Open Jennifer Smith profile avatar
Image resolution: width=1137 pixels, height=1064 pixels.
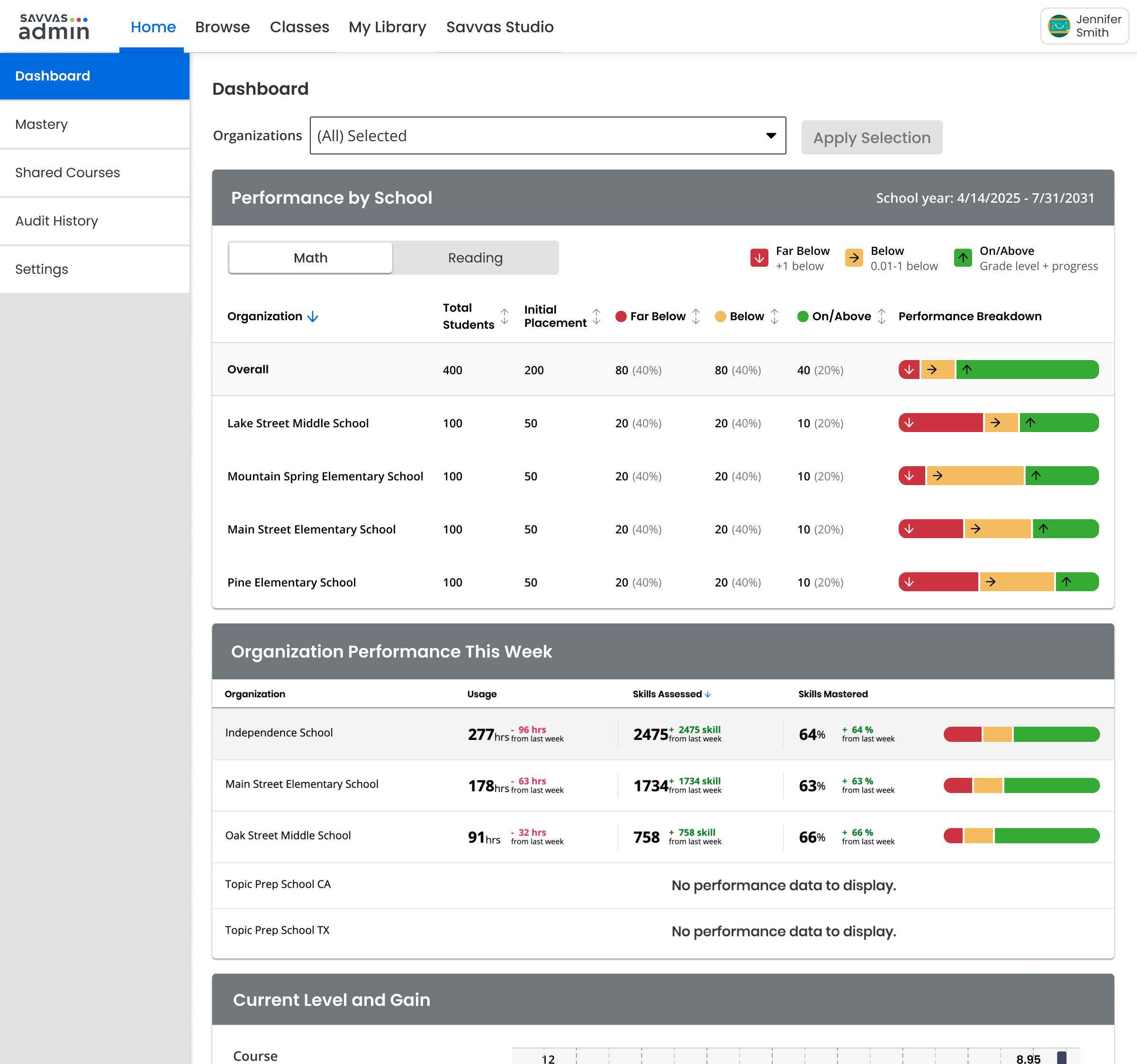[x=1059, y=27]
